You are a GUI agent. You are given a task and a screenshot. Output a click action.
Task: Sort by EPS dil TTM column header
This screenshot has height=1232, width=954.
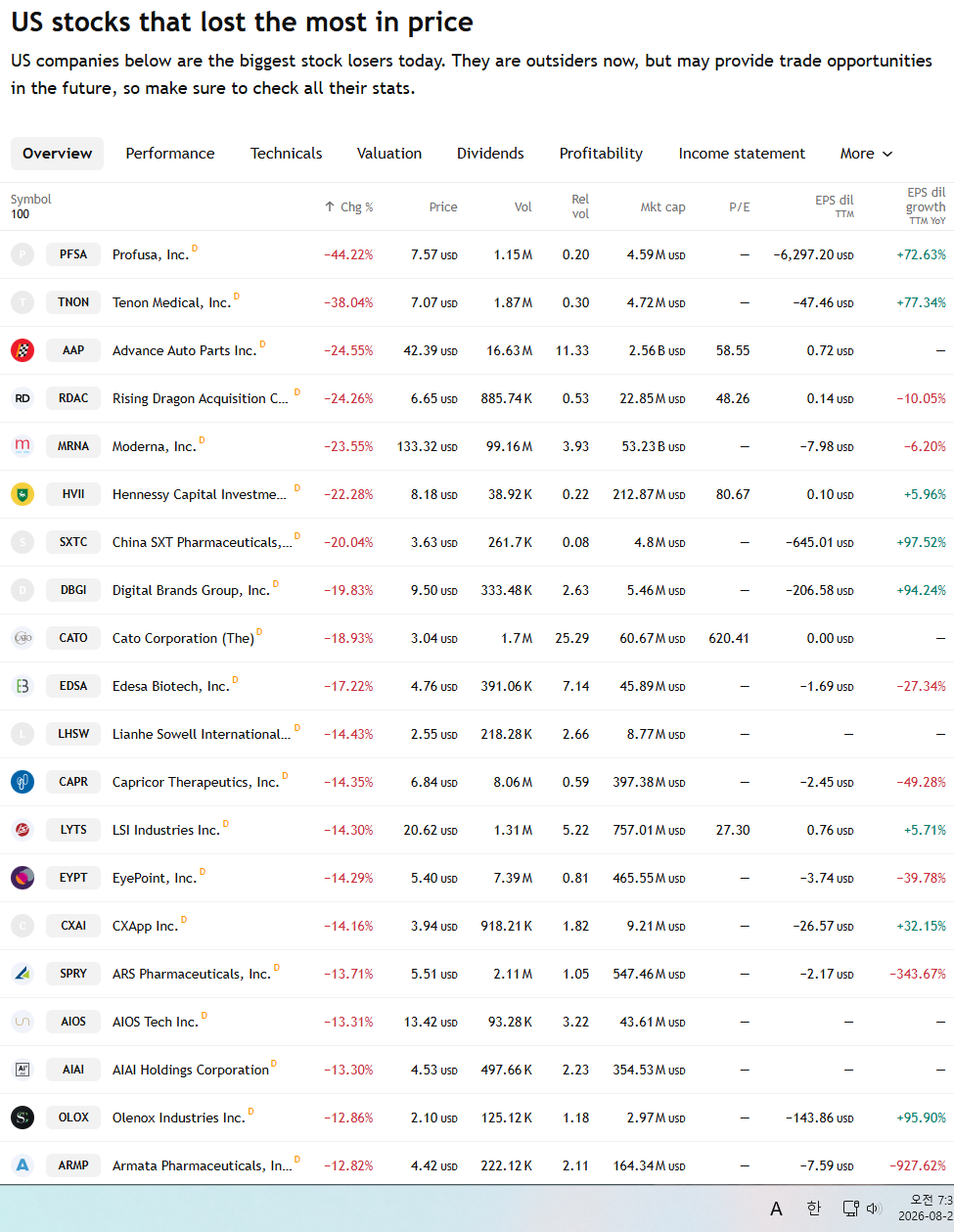(835, 205)
